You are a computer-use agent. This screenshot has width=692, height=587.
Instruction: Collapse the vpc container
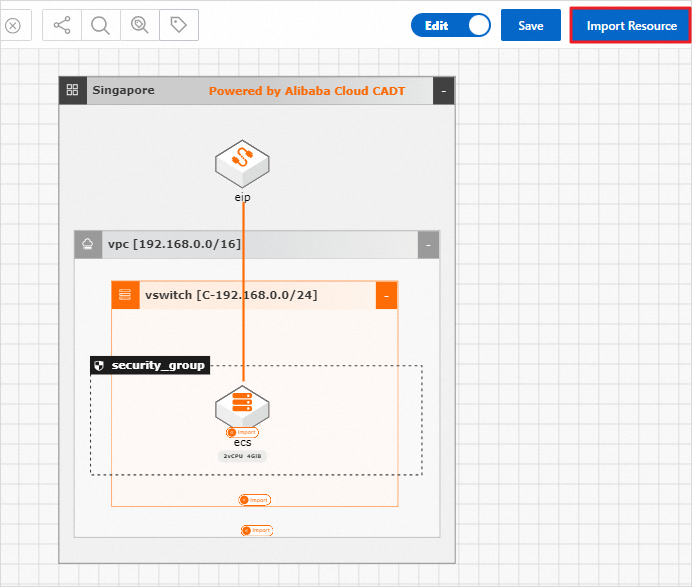(428, 245)
